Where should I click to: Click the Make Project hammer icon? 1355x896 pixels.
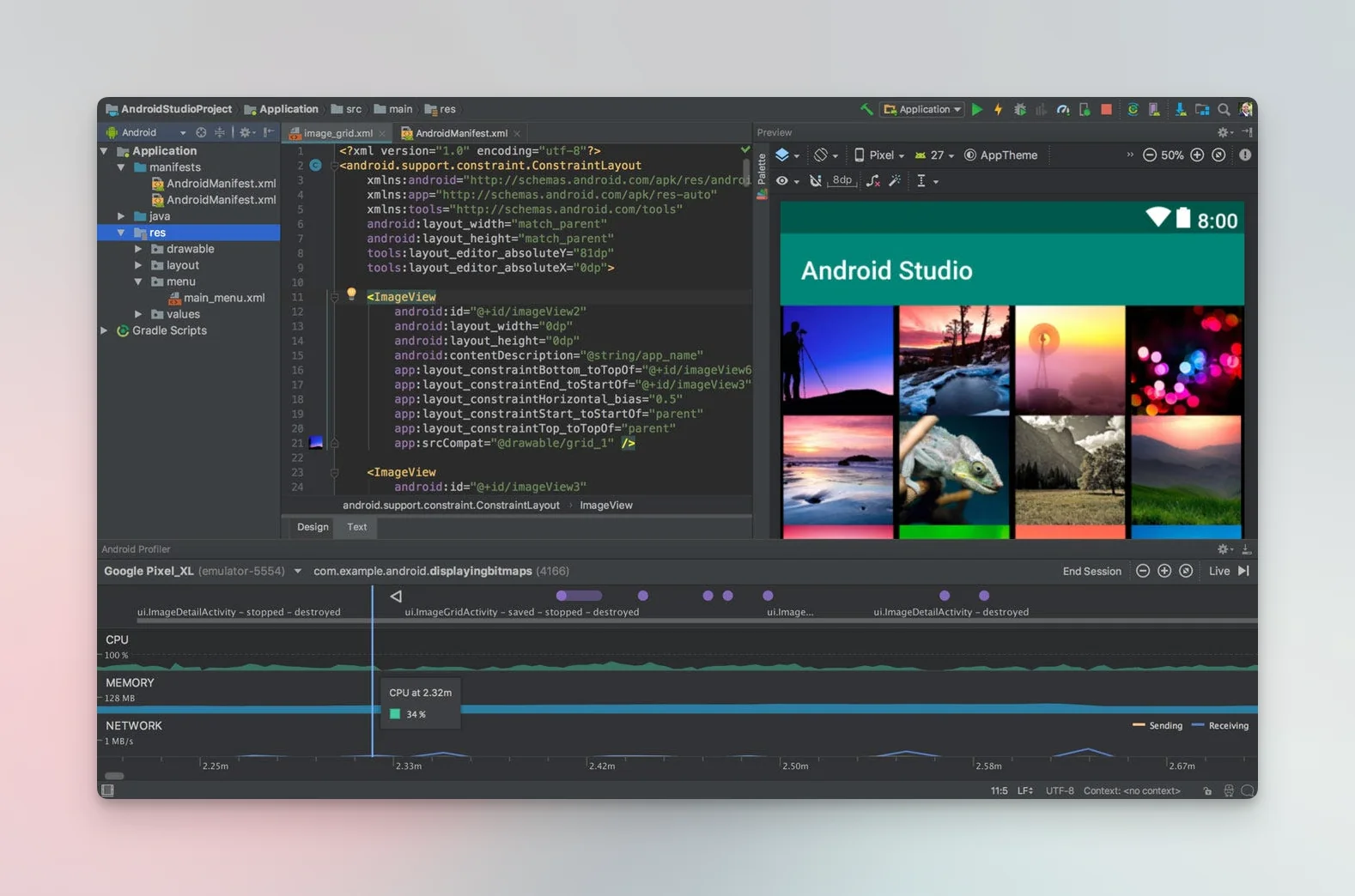point(866,109)
